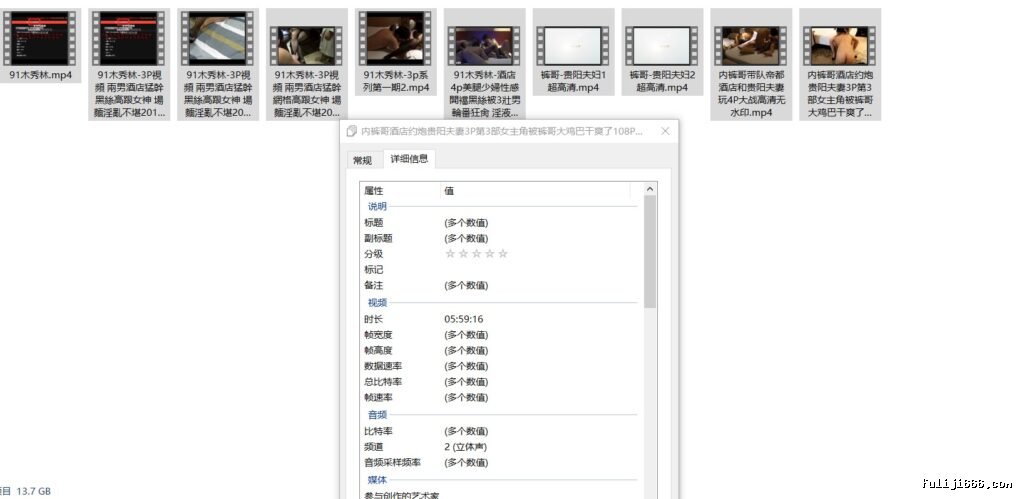Click the 13.7 GB status bar text

click(x=34, y=491)
